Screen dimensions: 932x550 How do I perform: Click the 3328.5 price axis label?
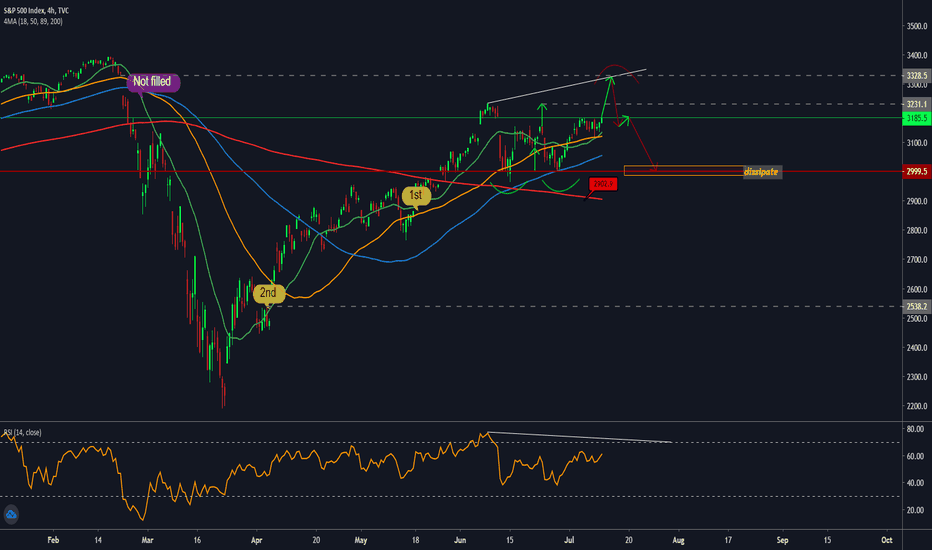click(x=917, y=76)
